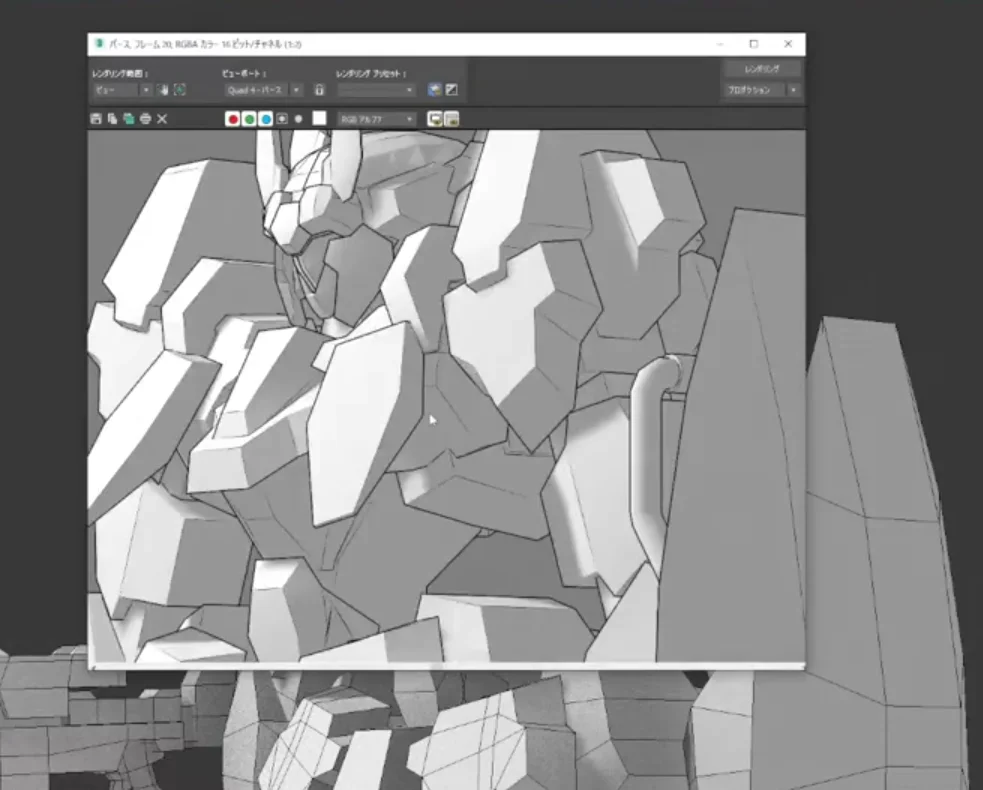Open the Environment and Effects exposure icon
983x790 pixels.
(x=452, y=90)
